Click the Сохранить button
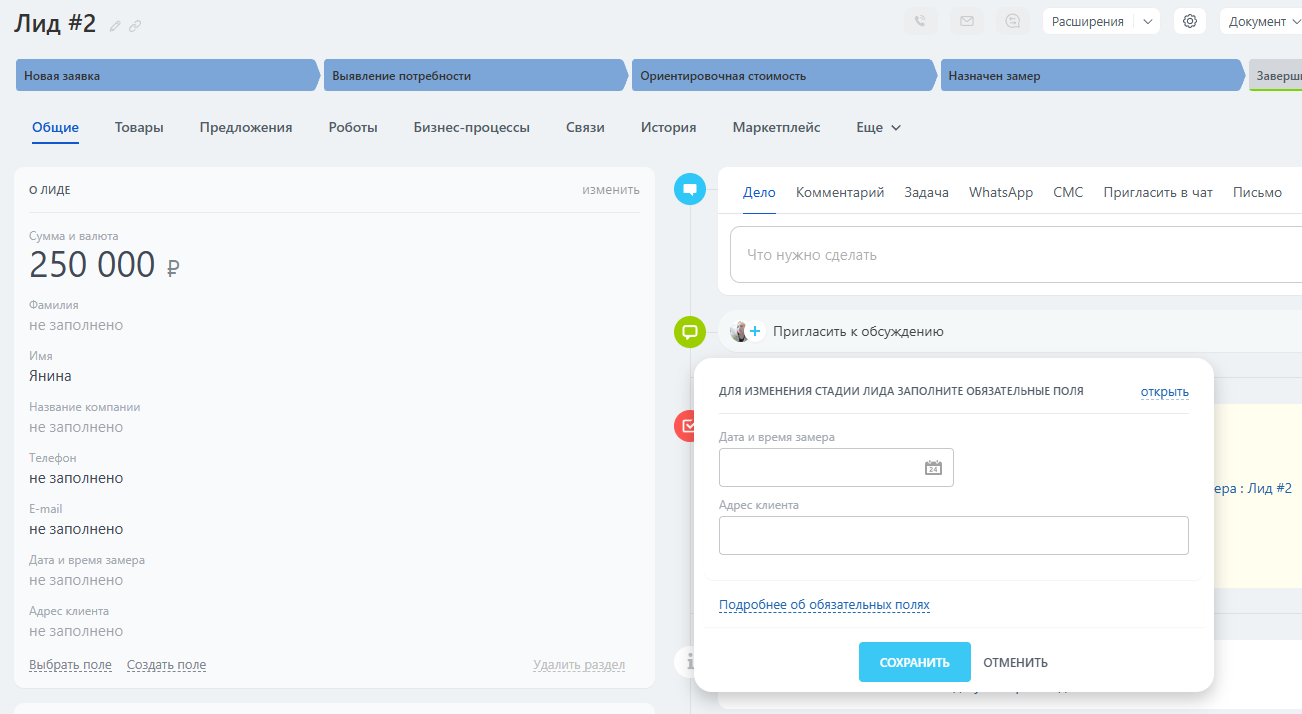 coord(915,662)
